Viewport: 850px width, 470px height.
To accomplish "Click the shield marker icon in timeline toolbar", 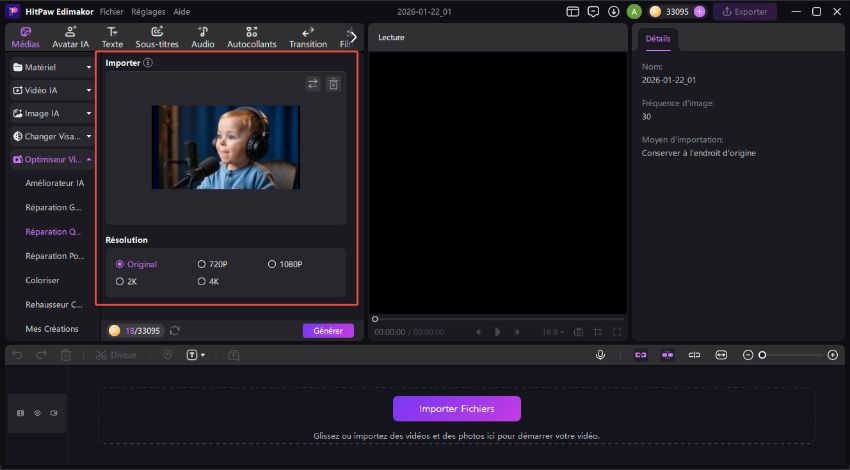I will [168, 355].
